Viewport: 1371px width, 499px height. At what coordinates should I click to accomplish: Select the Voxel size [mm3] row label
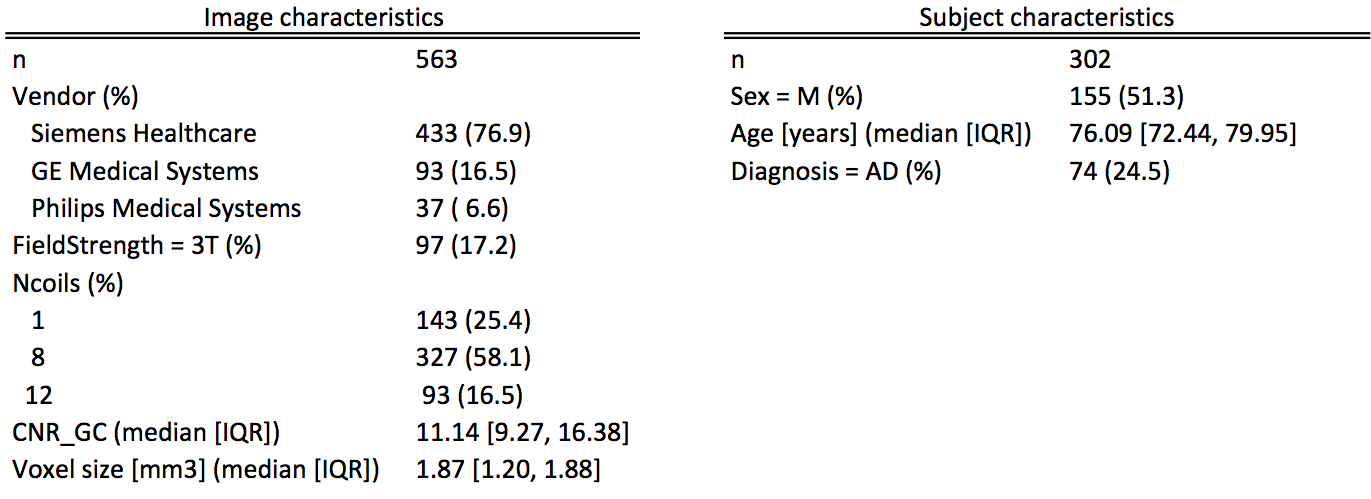196,469
